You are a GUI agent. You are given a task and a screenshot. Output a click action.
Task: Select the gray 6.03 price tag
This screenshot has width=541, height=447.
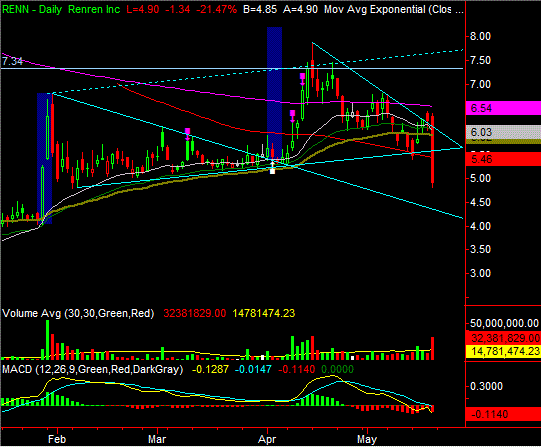point(503,132)
